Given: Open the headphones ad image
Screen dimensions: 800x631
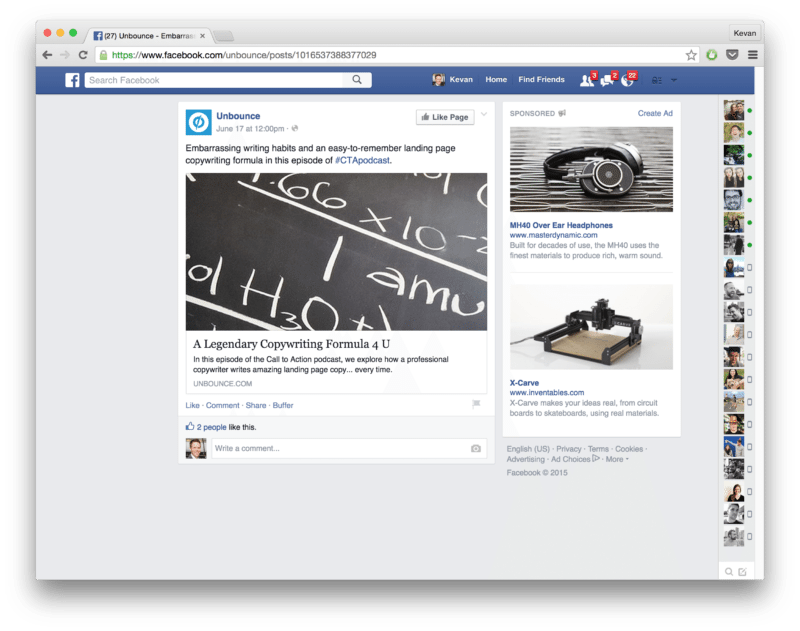Looking at the screenshot, I should (x=591, y=169).
